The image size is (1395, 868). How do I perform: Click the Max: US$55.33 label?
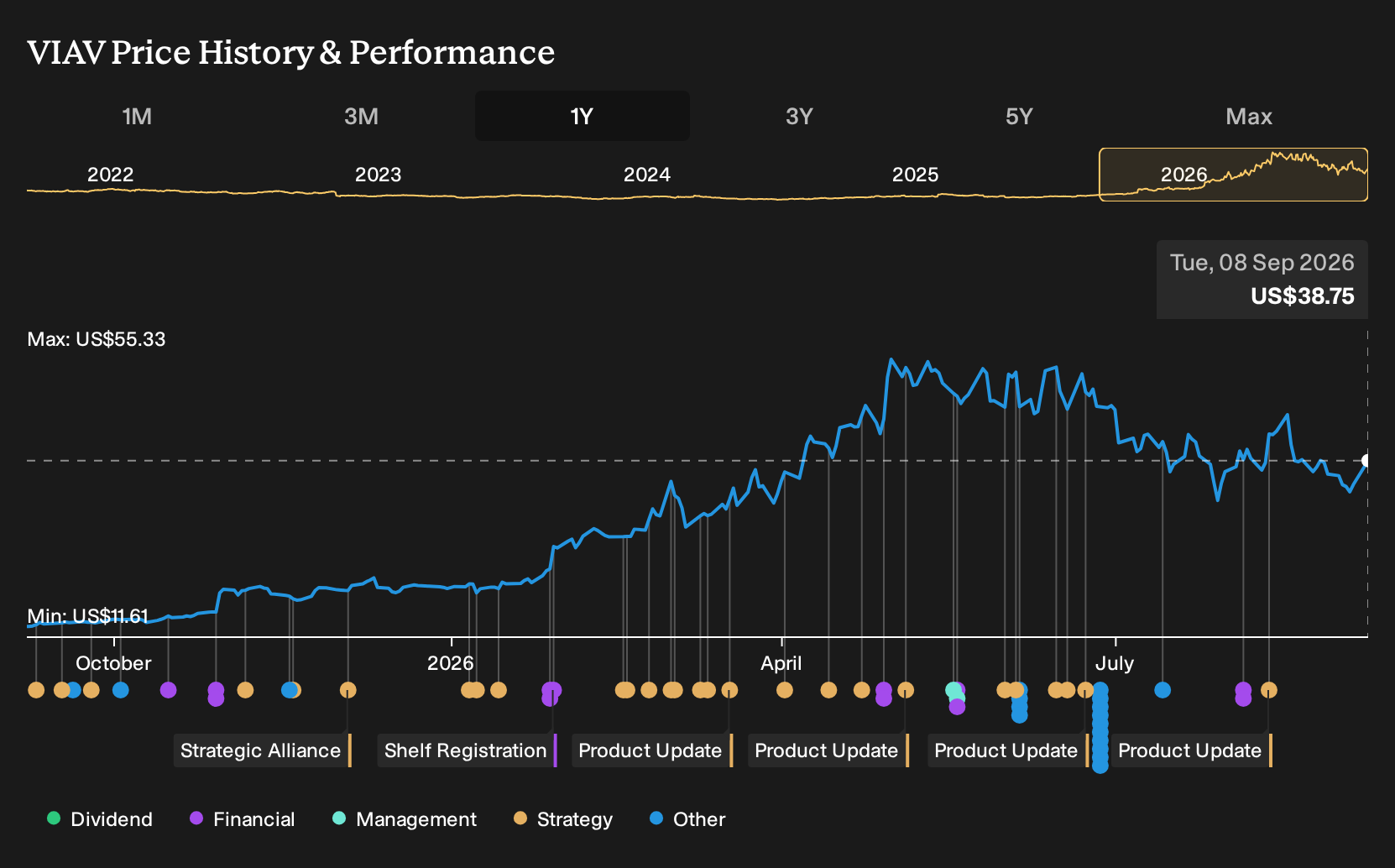pyautogui.click(x=97, y=339)
